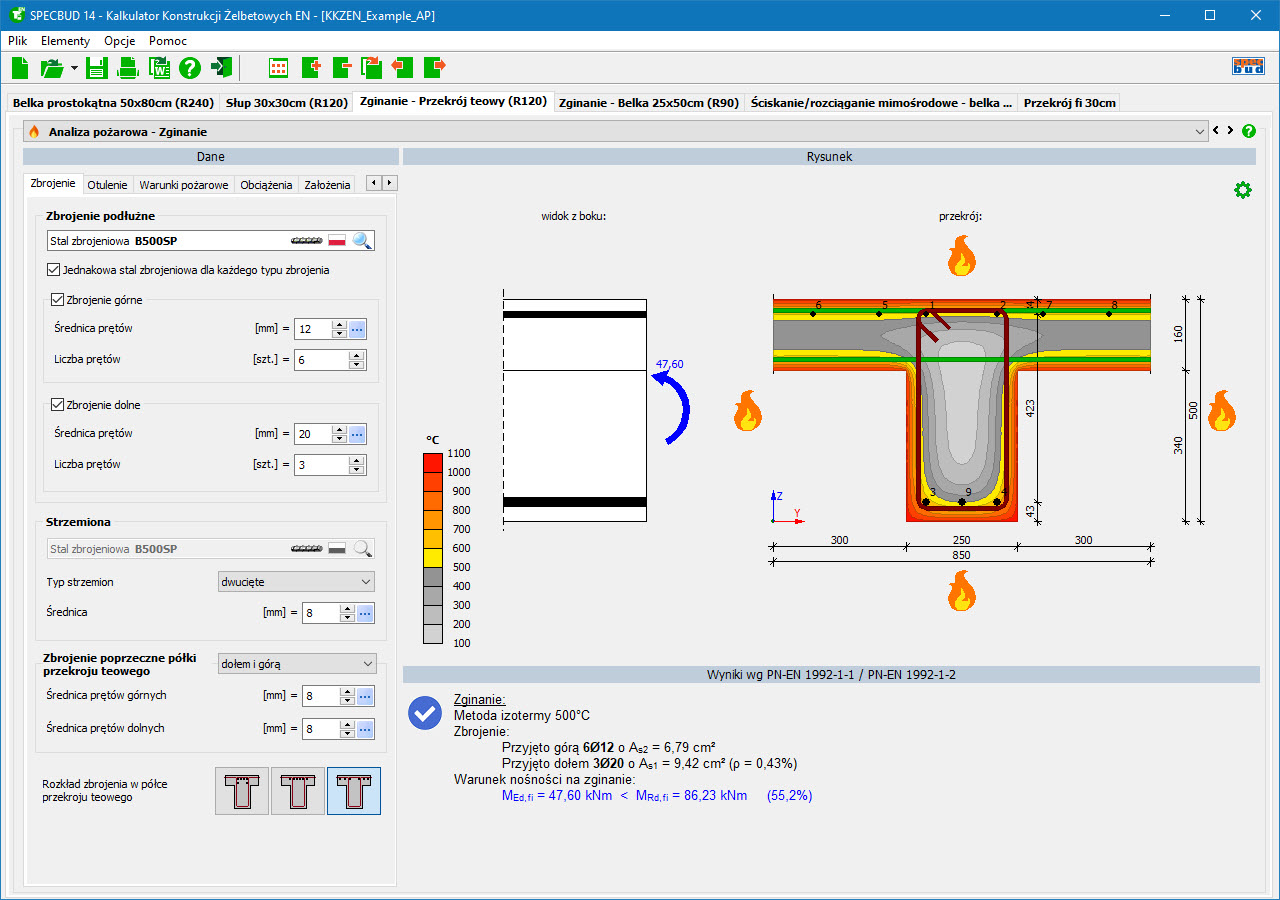Image resolution: width=1280 pixels, height=900 pixels.
Task: Click the bottom bars count input field
Action: tap(320, 465)
